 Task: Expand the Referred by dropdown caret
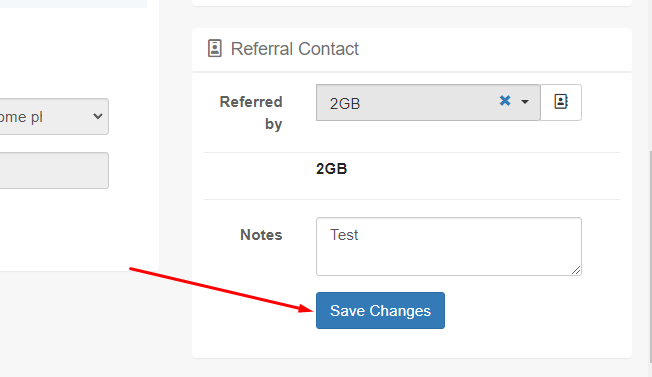point(525,102)
